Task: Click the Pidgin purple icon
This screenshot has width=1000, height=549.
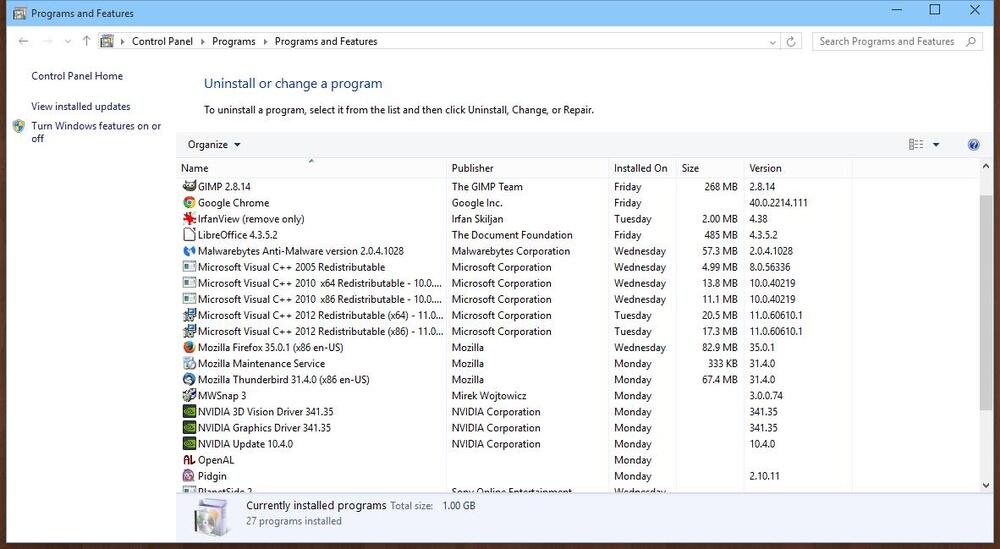Action: [189, 476]
